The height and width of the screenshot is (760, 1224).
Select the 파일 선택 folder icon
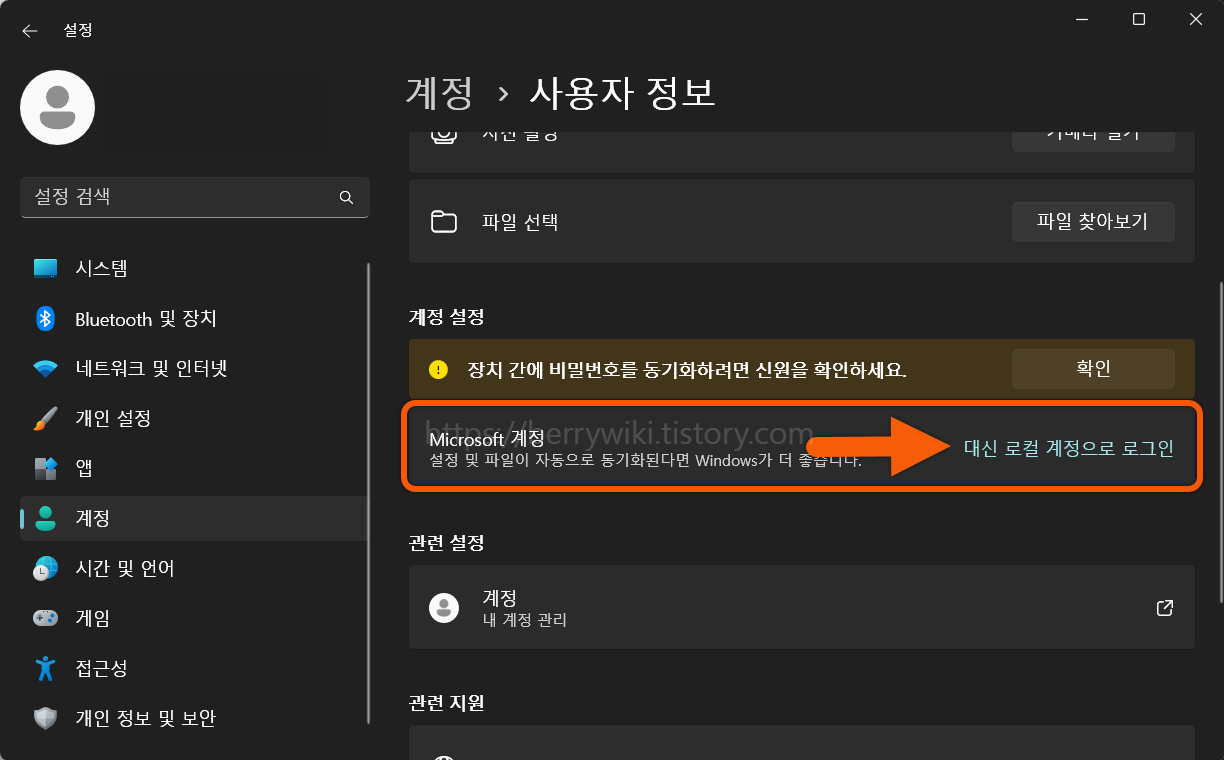tap(444, 221)
